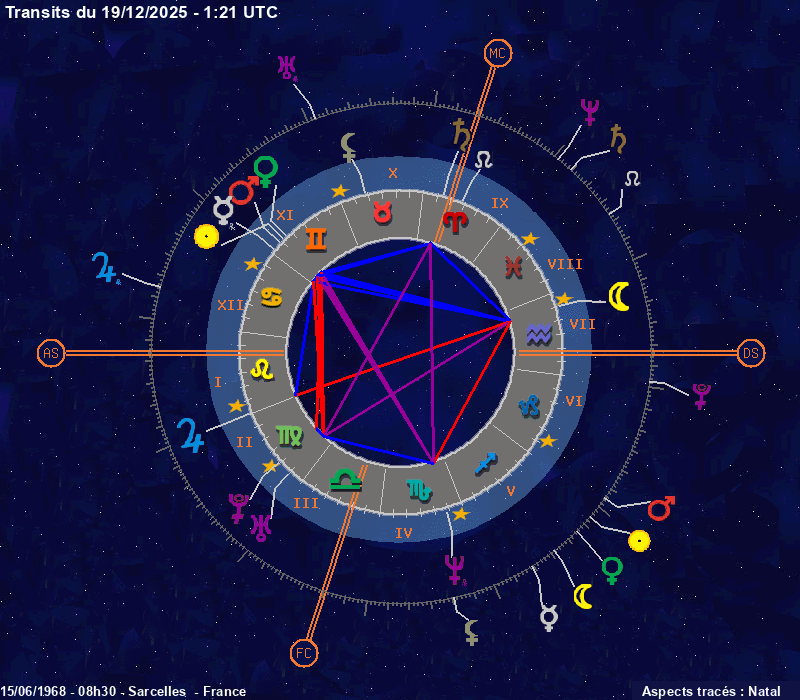Click the green Virgo zodiac sign
Viewport: 800px width, 700px height.
tap(288, 434)
